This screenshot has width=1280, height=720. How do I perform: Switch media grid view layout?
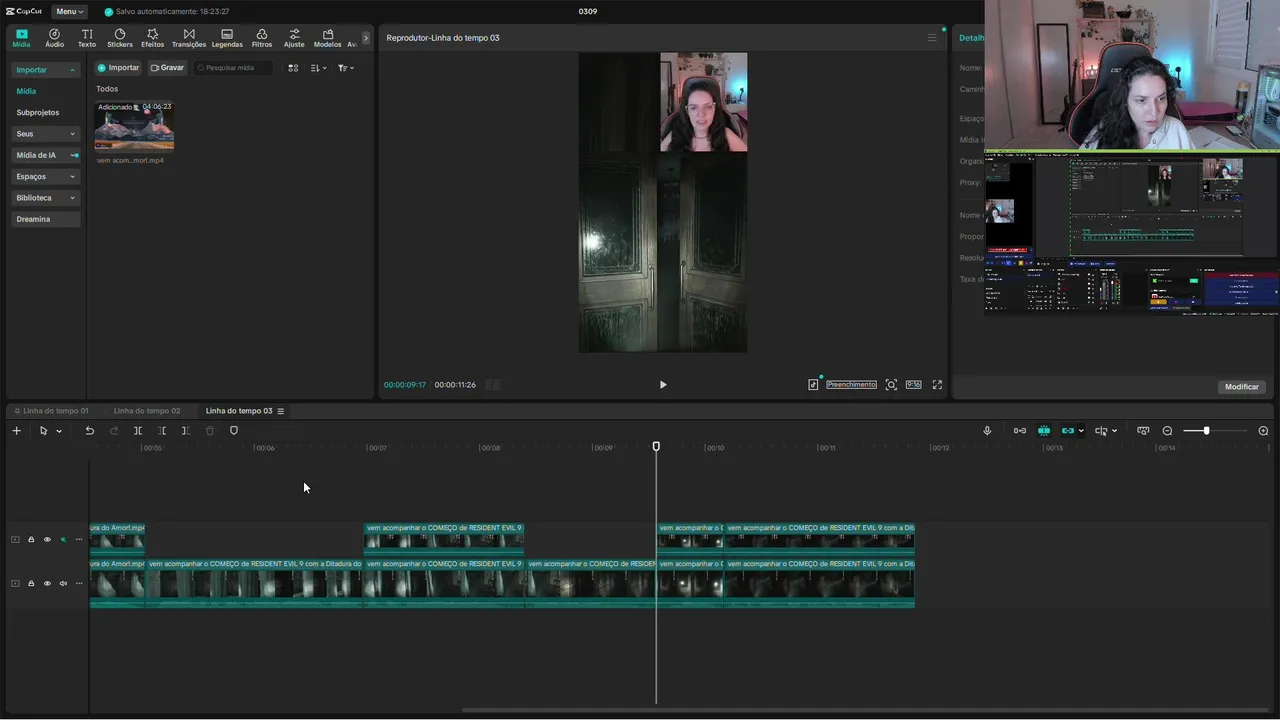tap(293, 68)
